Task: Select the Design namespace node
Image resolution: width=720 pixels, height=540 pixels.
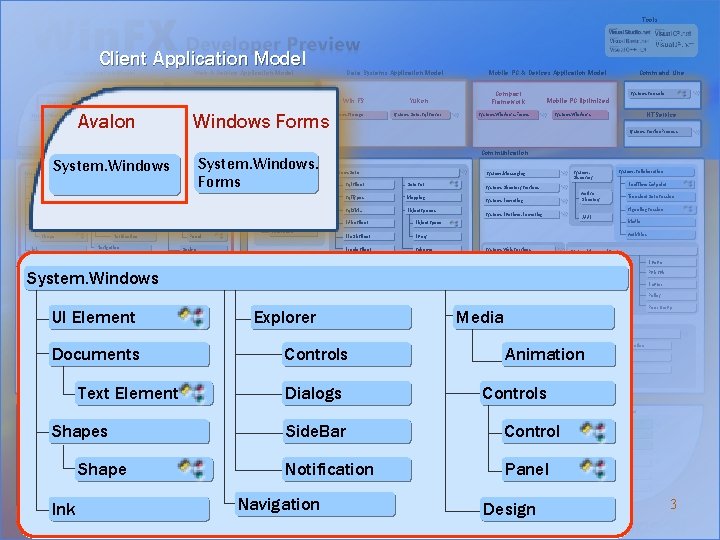Action: click(x=547, y=509)
